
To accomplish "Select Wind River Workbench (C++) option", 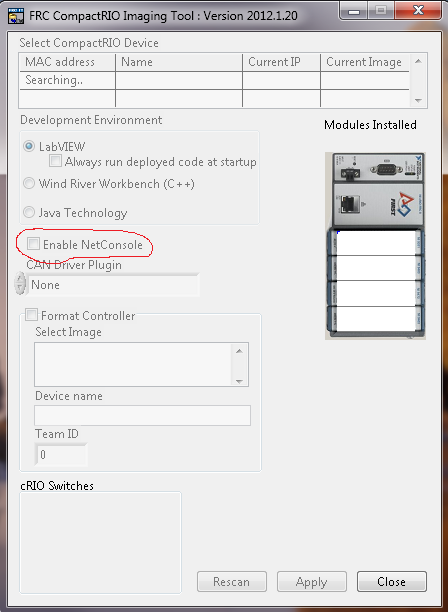I will (29, 183).
